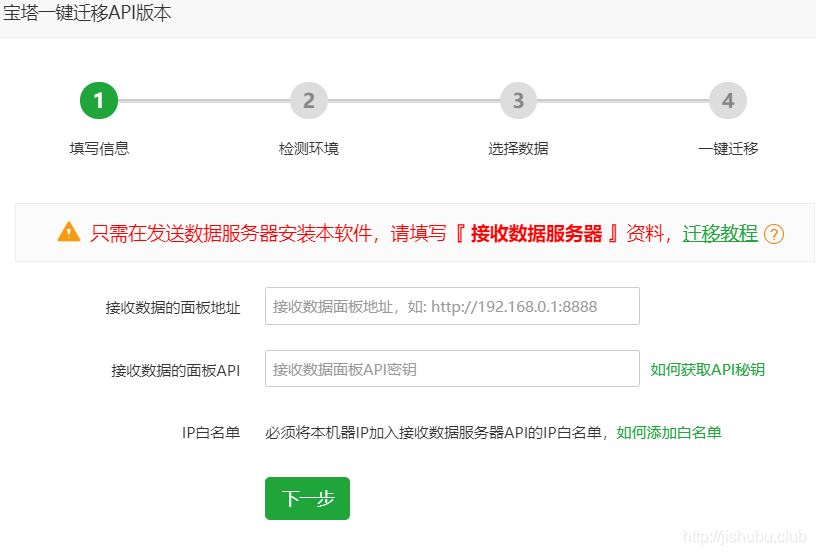
Task: Click the orange warning triangle icon
Action: (69, 232)
